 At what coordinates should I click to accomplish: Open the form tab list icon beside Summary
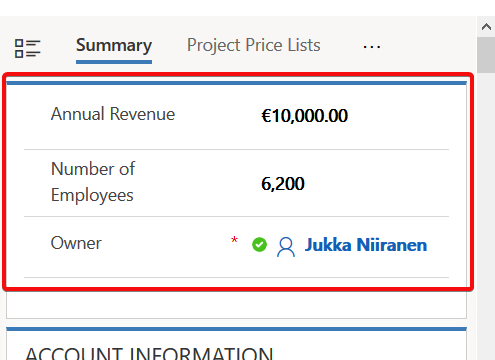point(27,48)
